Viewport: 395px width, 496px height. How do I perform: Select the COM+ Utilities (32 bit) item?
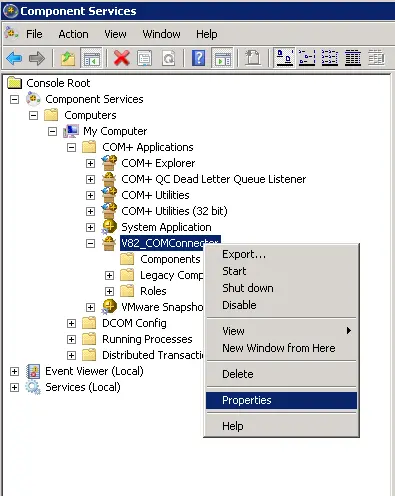(174, 211)
